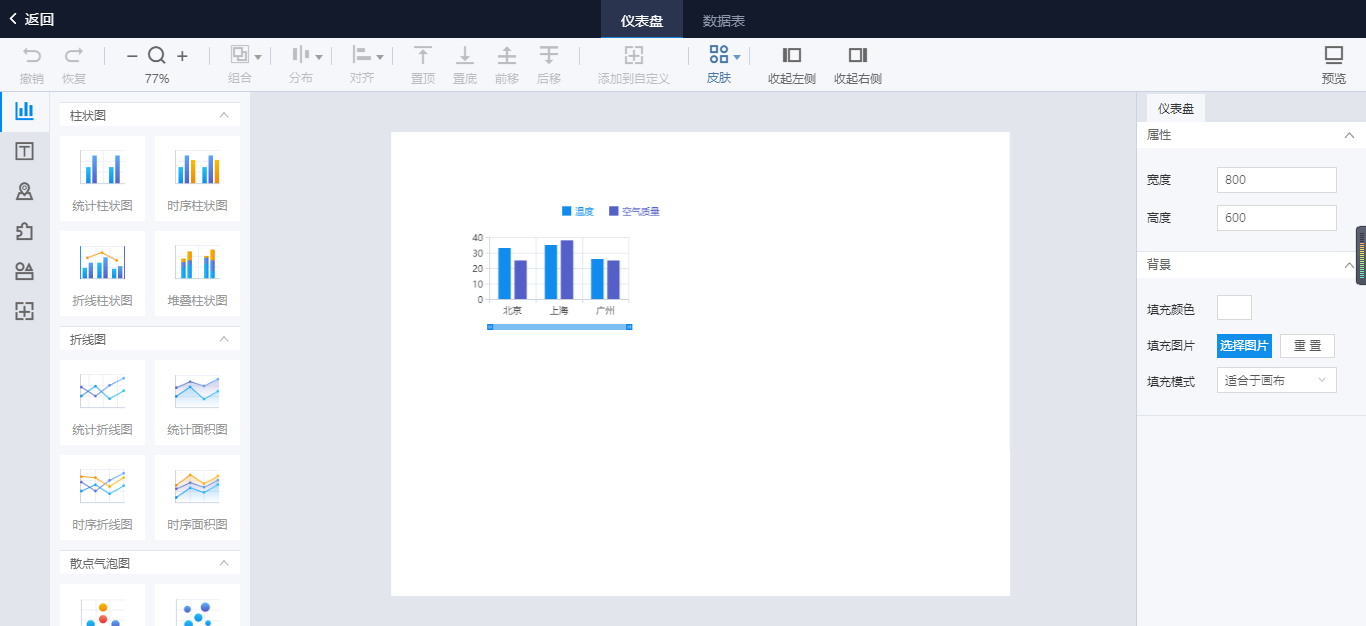Pick the 统计柱状图 chart thumbnail
The image size is (1366, 626).
(x=102, y=179)
